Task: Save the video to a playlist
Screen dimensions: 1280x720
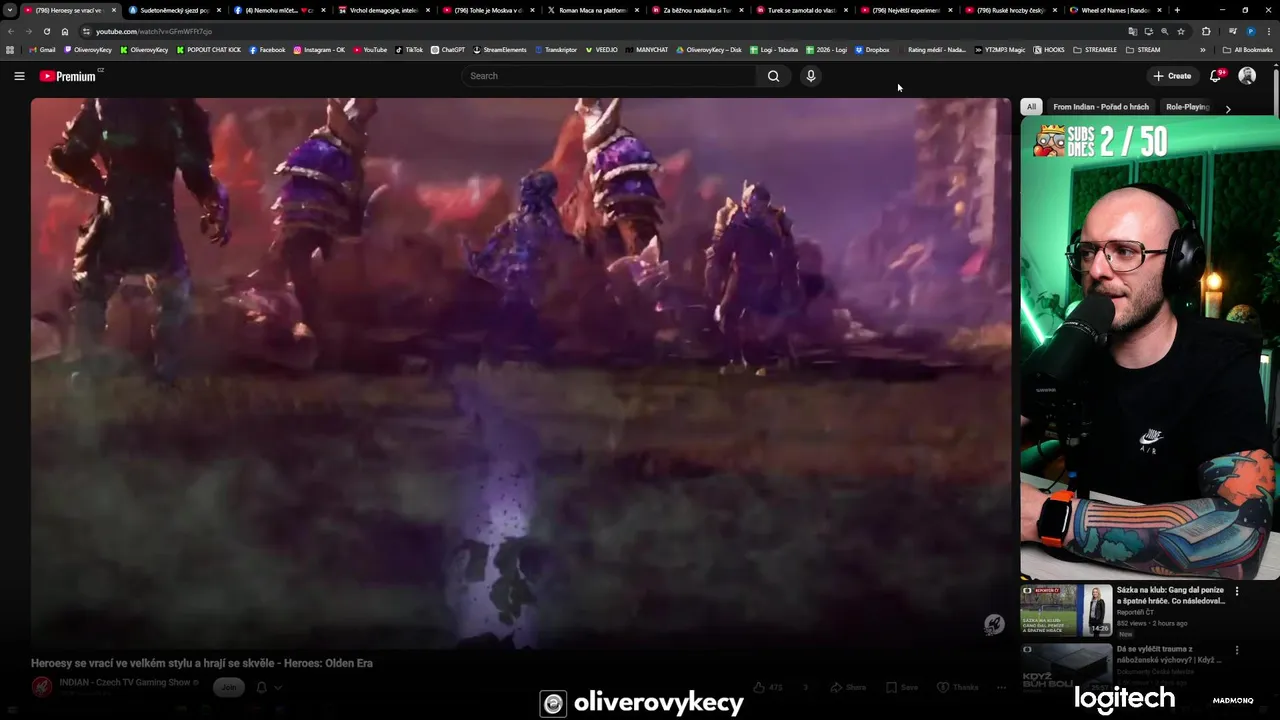Action: (902, 687)
